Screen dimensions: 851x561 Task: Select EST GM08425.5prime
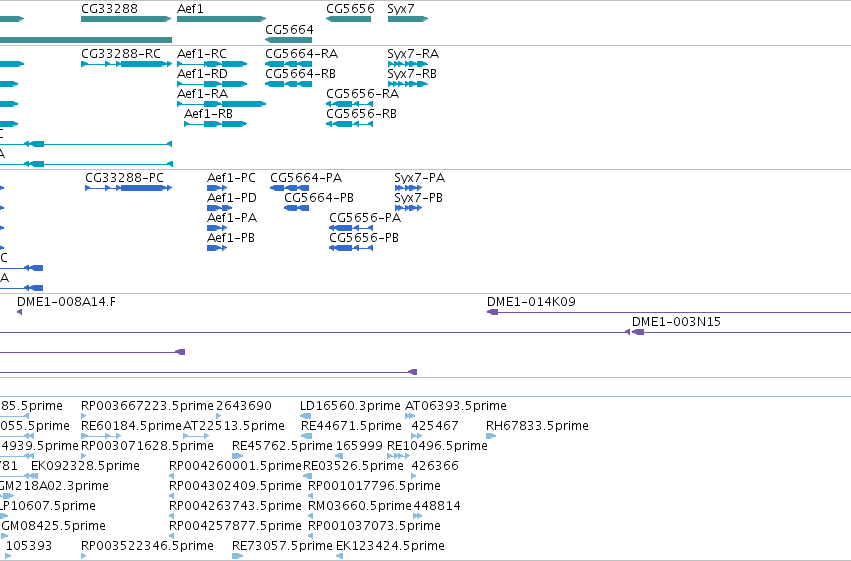[54, 526]
